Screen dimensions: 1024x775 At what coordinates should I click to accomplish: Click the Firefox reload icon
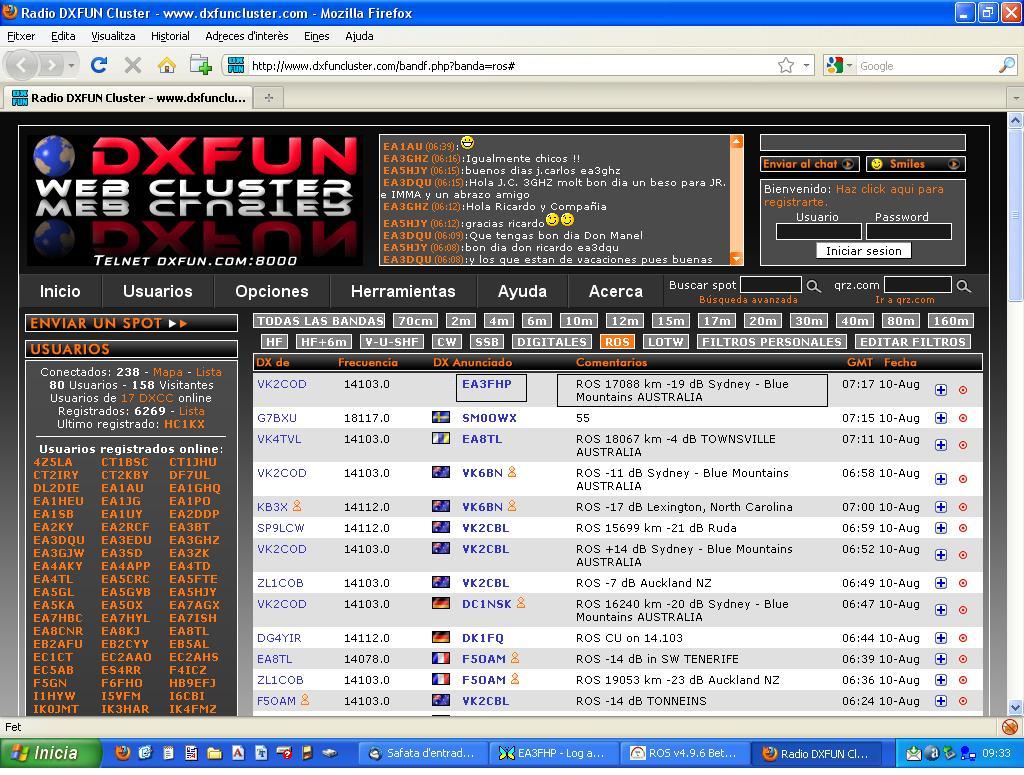(x=98, y=65)
